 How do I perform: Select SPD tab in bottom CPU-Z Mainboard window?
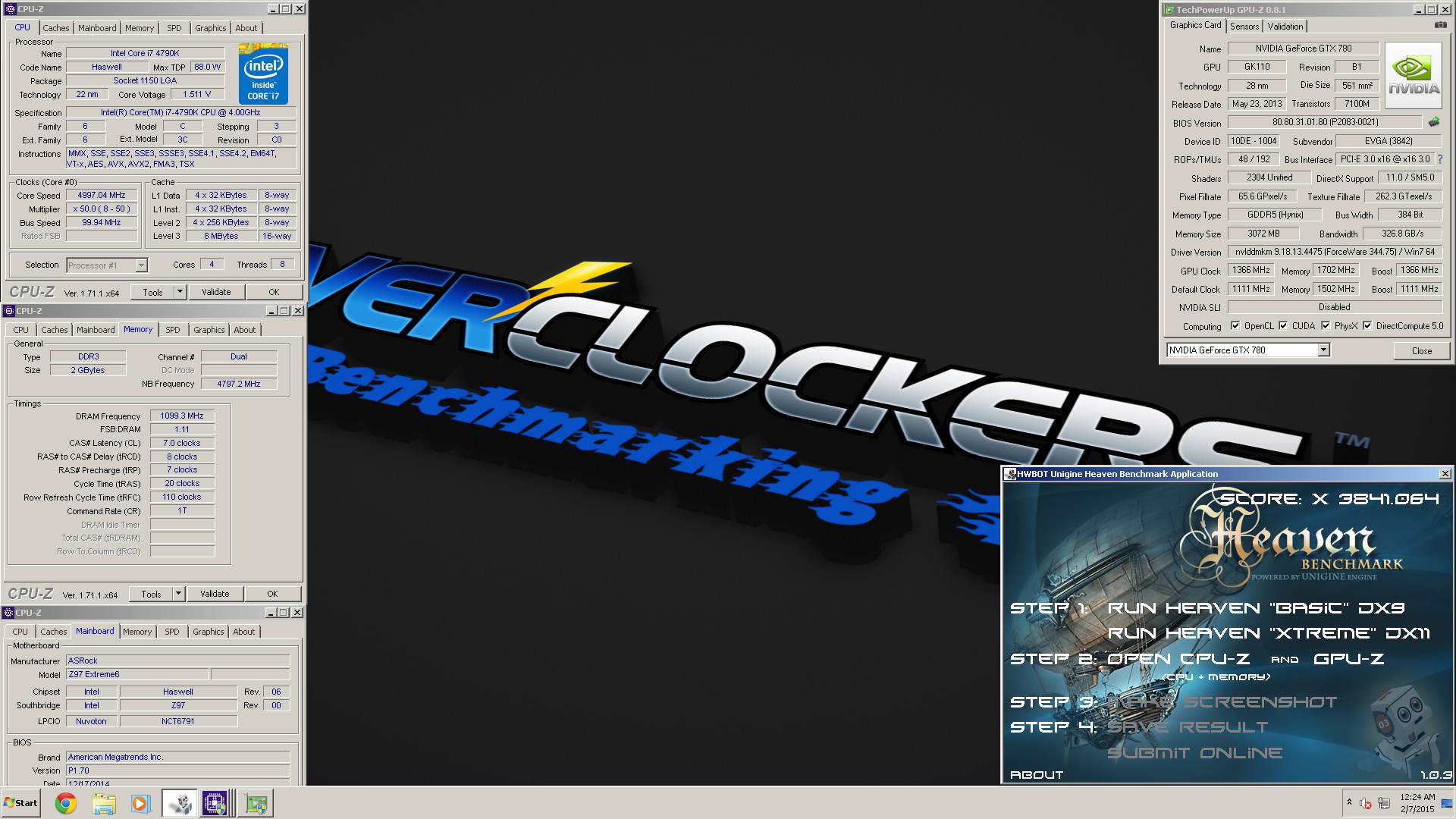tap(172, 632)
